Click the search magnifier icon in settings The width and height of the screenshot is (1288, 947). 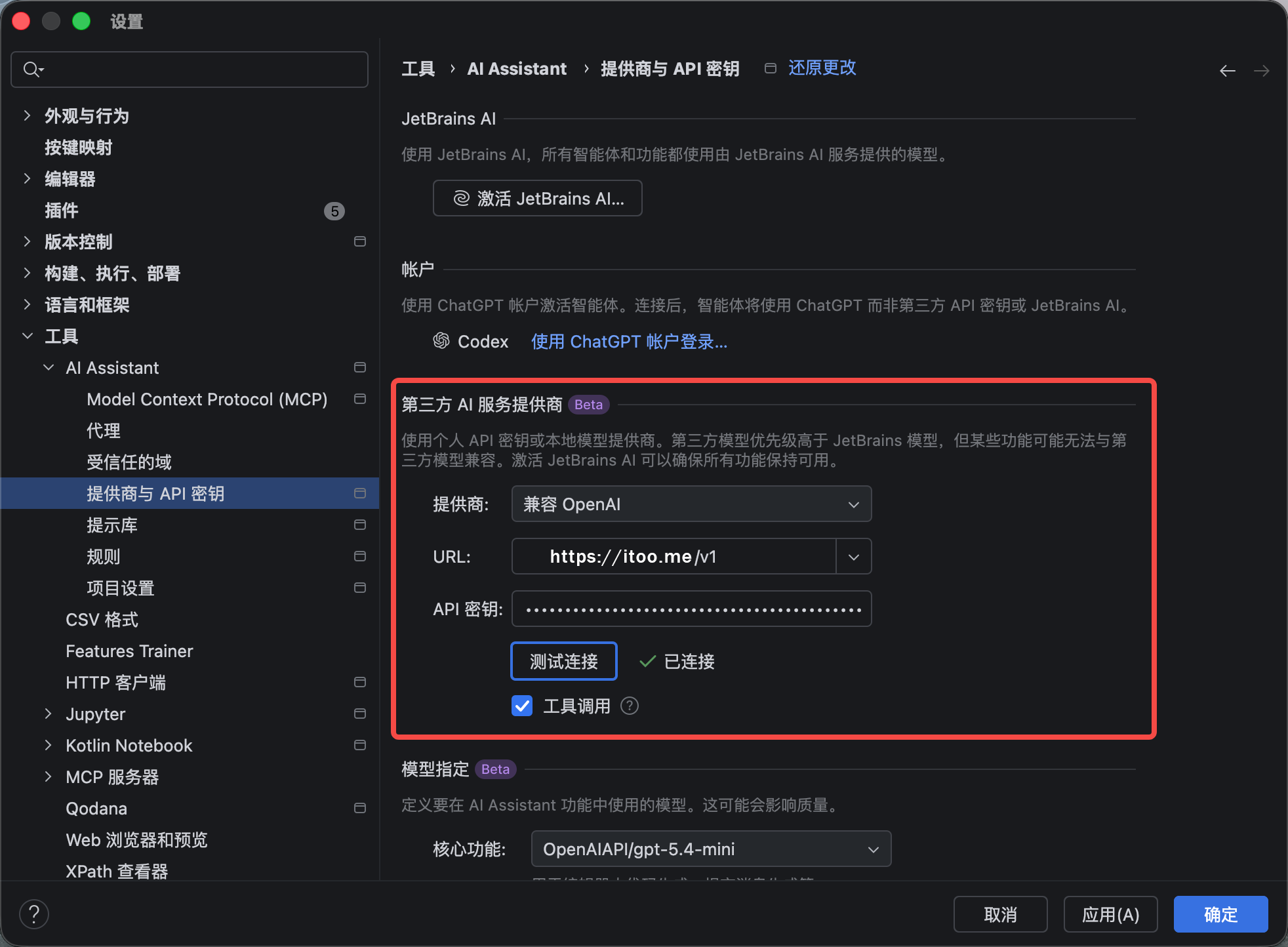[33, 70]
